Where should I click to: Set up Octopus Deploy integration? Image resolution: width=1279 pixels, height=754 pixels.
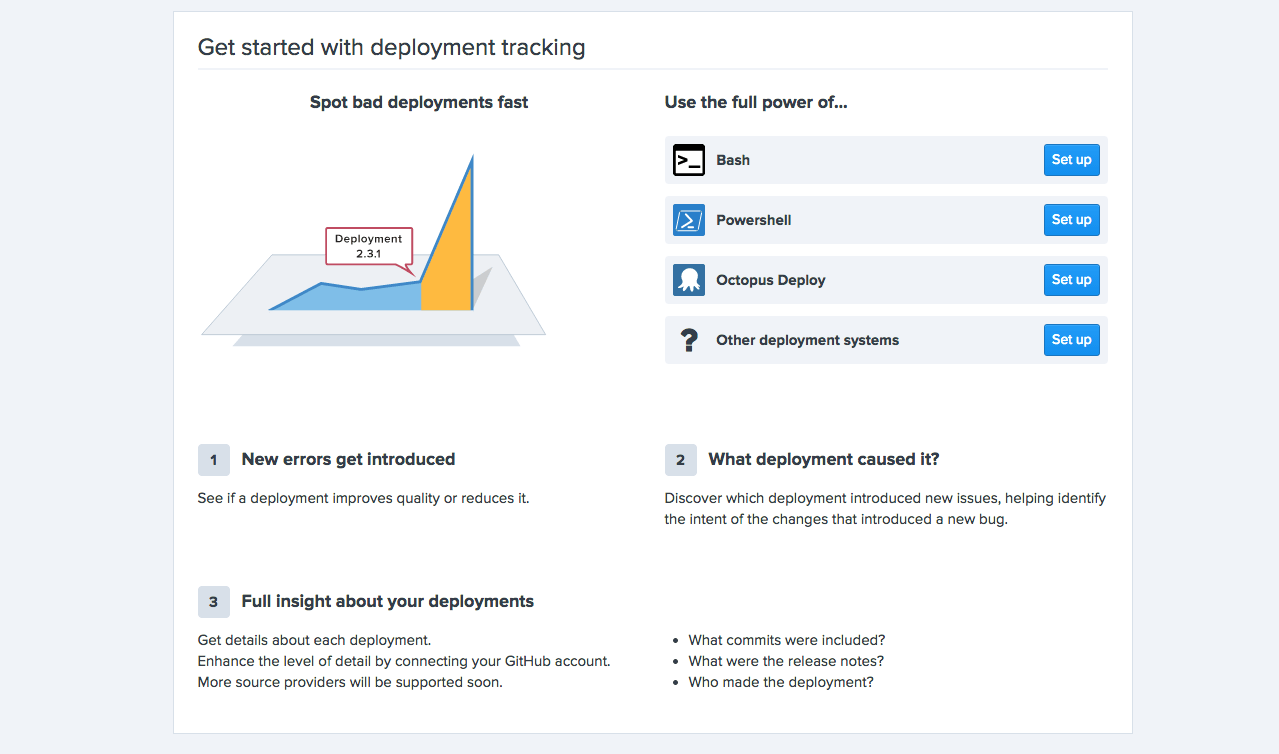pos(1070,279)
